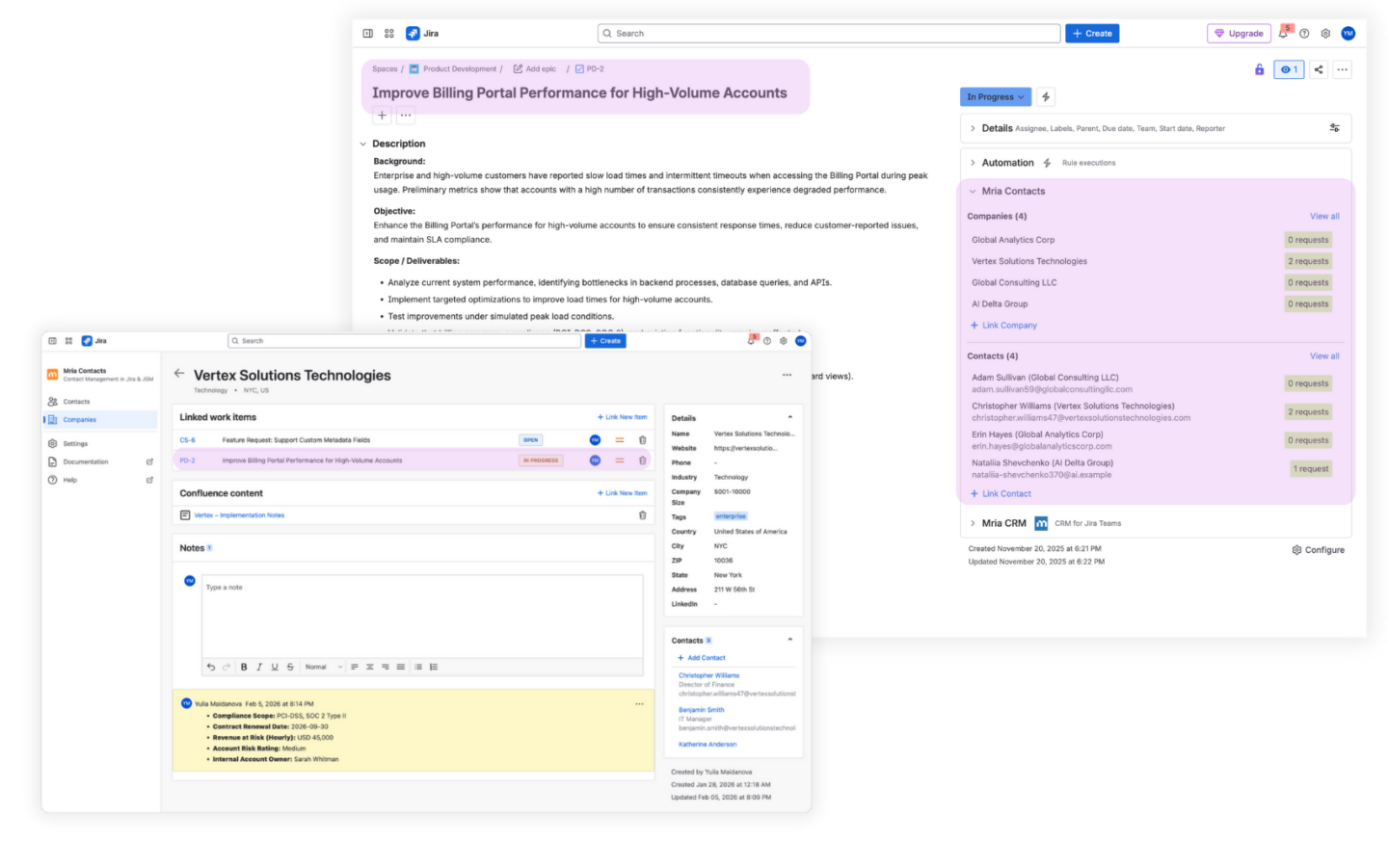
Task: Open the Jira app switcher grid icon
Action: (388, 33)
